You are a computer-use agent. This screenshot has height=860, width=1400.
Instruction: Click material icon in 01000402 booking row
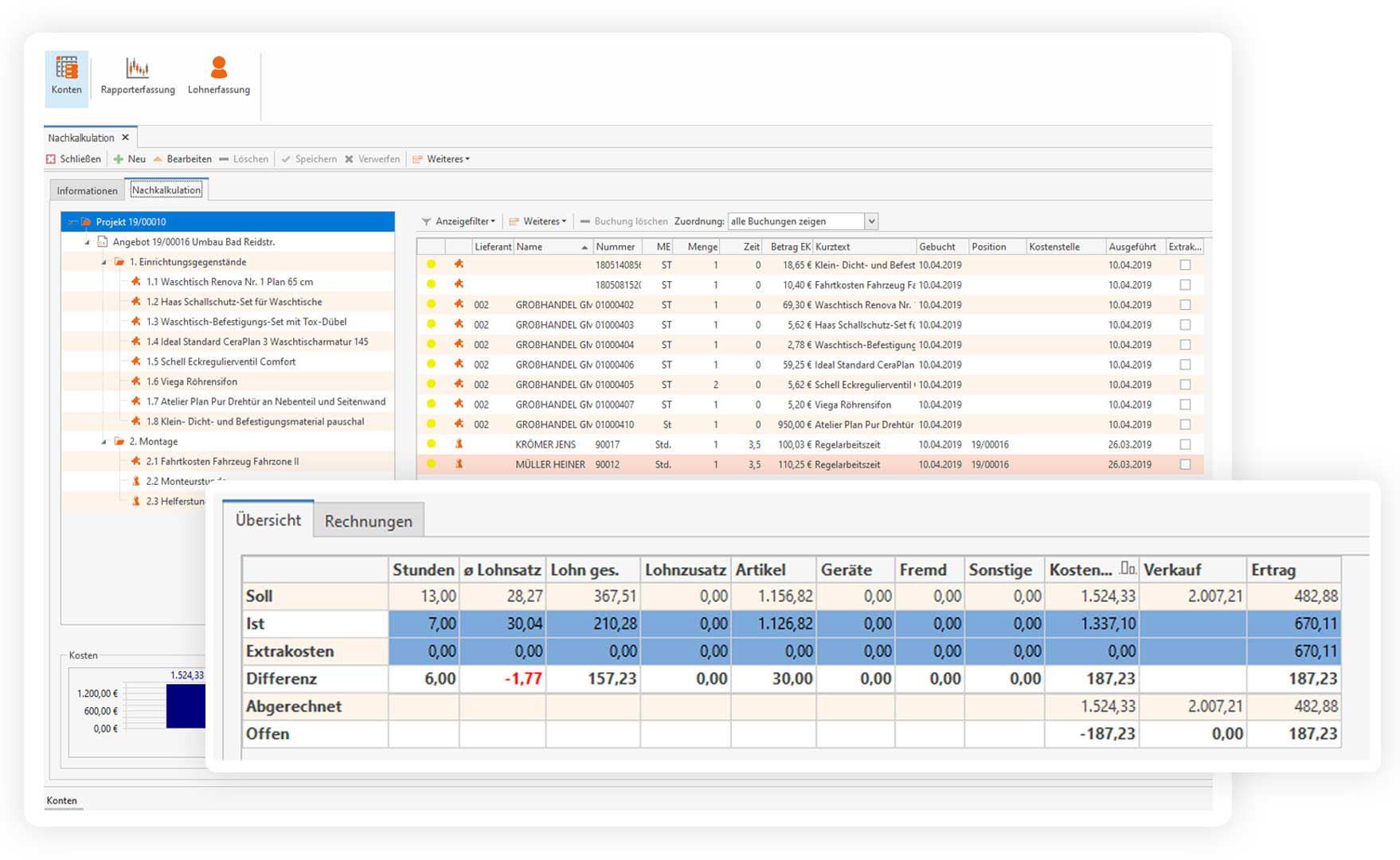459,304
